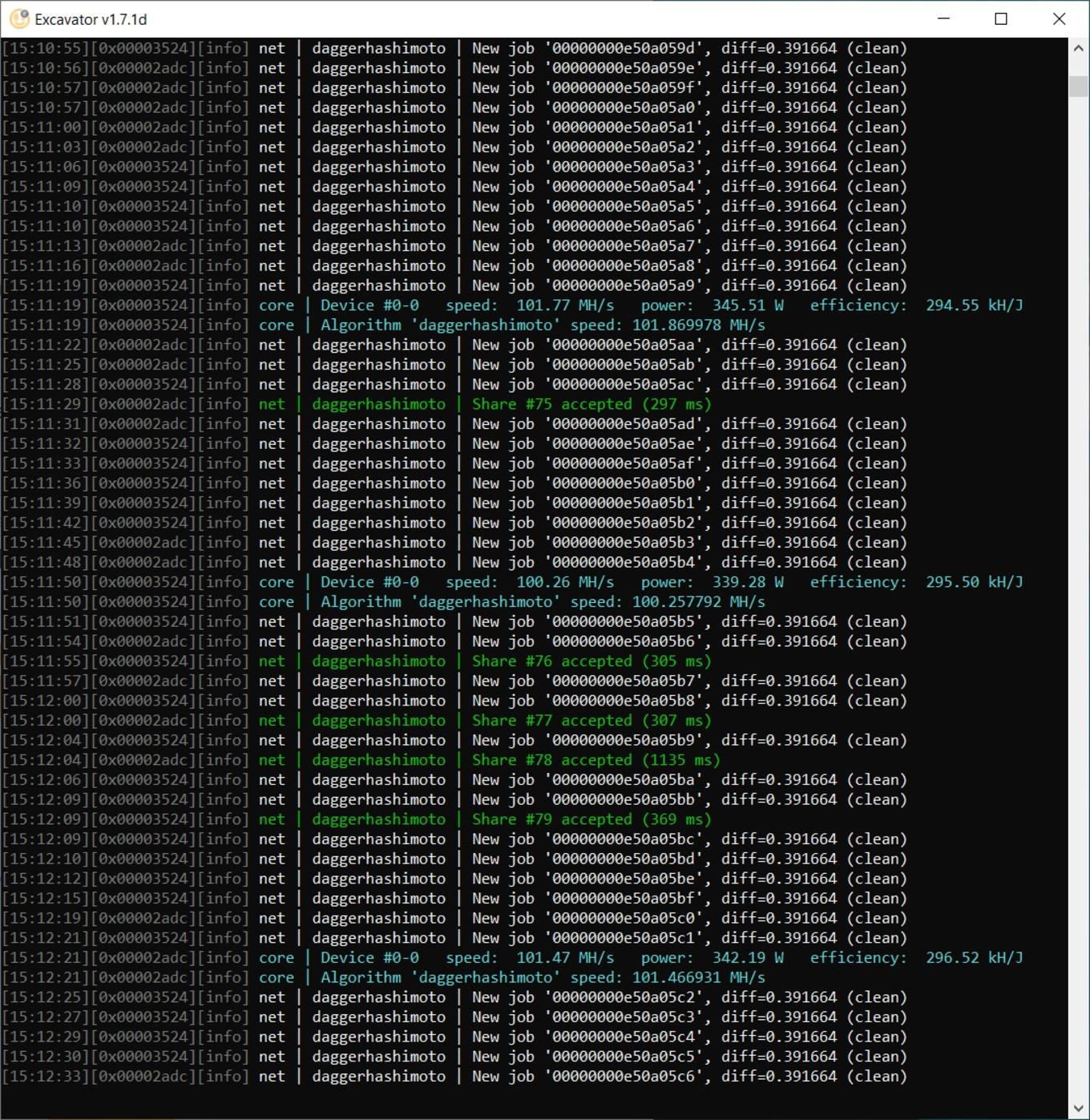This screenshot has height=1120, width=1090.
Task: Click job ID '00000000e50a05bf'
Action: (x=623, y=898)
